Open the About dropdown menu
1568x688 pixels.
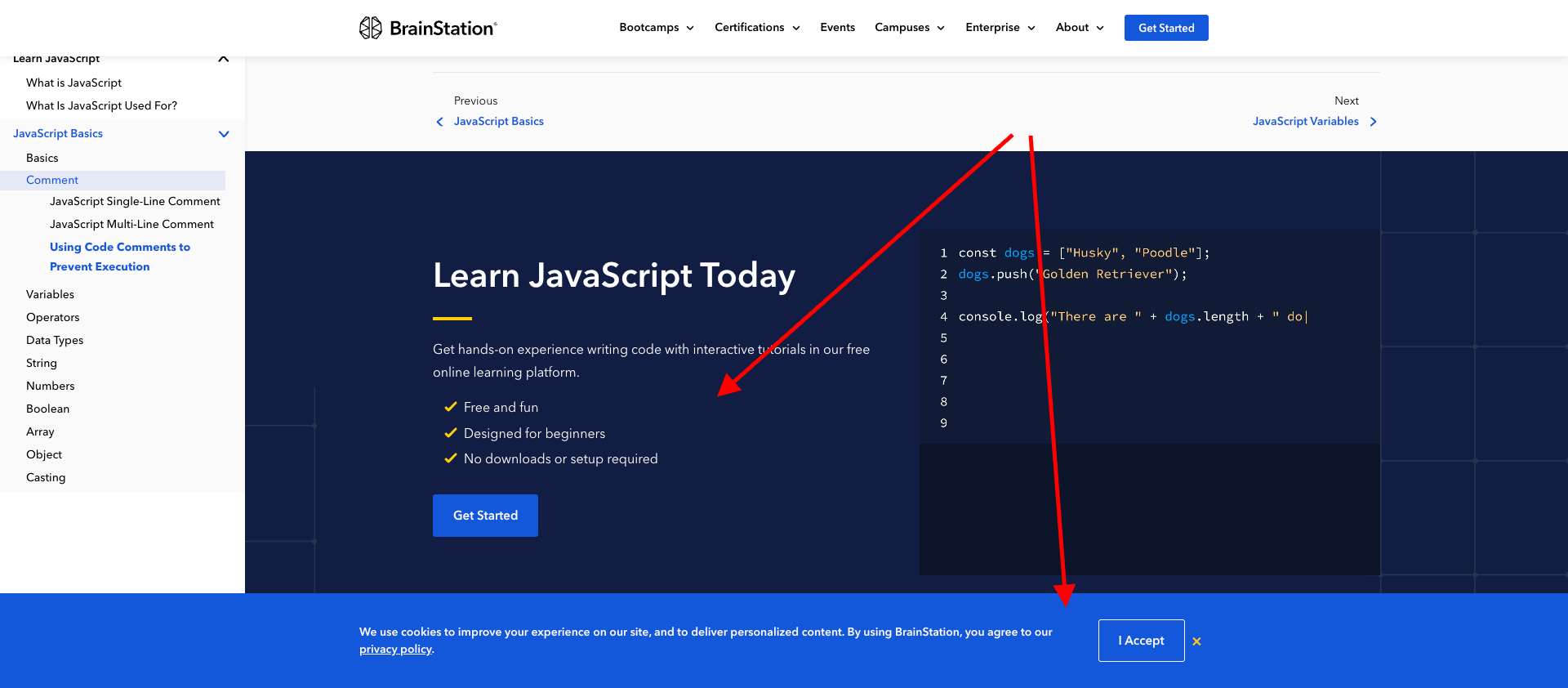coord(1080,28)
